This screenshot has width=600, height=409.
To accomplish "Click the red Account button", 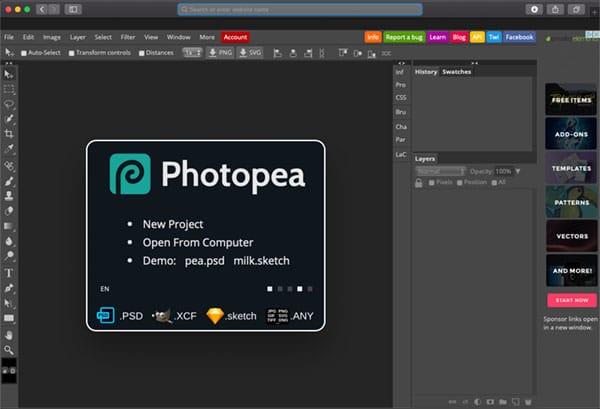I will click(235, 37).
